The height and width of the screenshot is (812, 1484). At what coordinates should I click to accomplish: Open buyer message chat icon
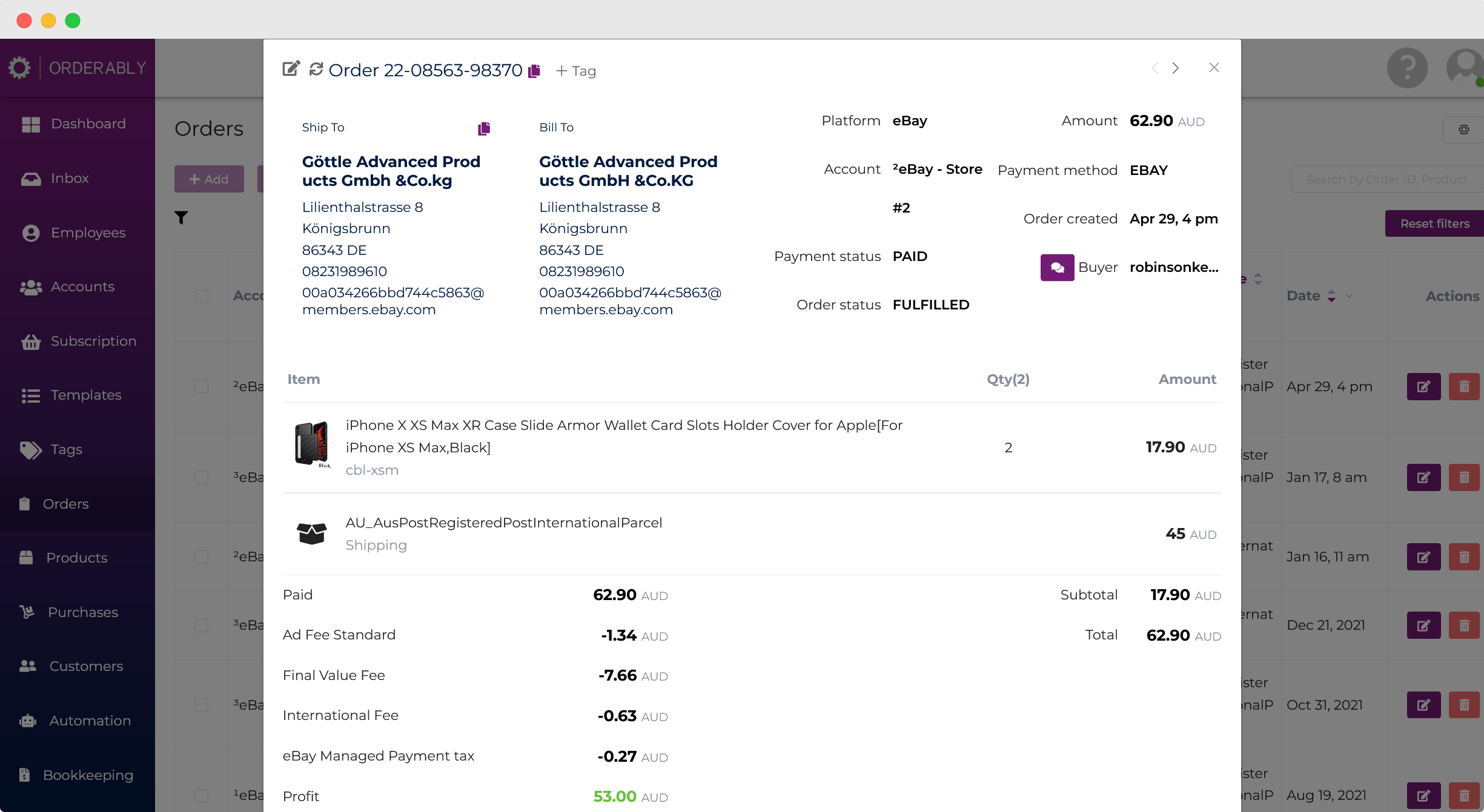pos(1058,267)
